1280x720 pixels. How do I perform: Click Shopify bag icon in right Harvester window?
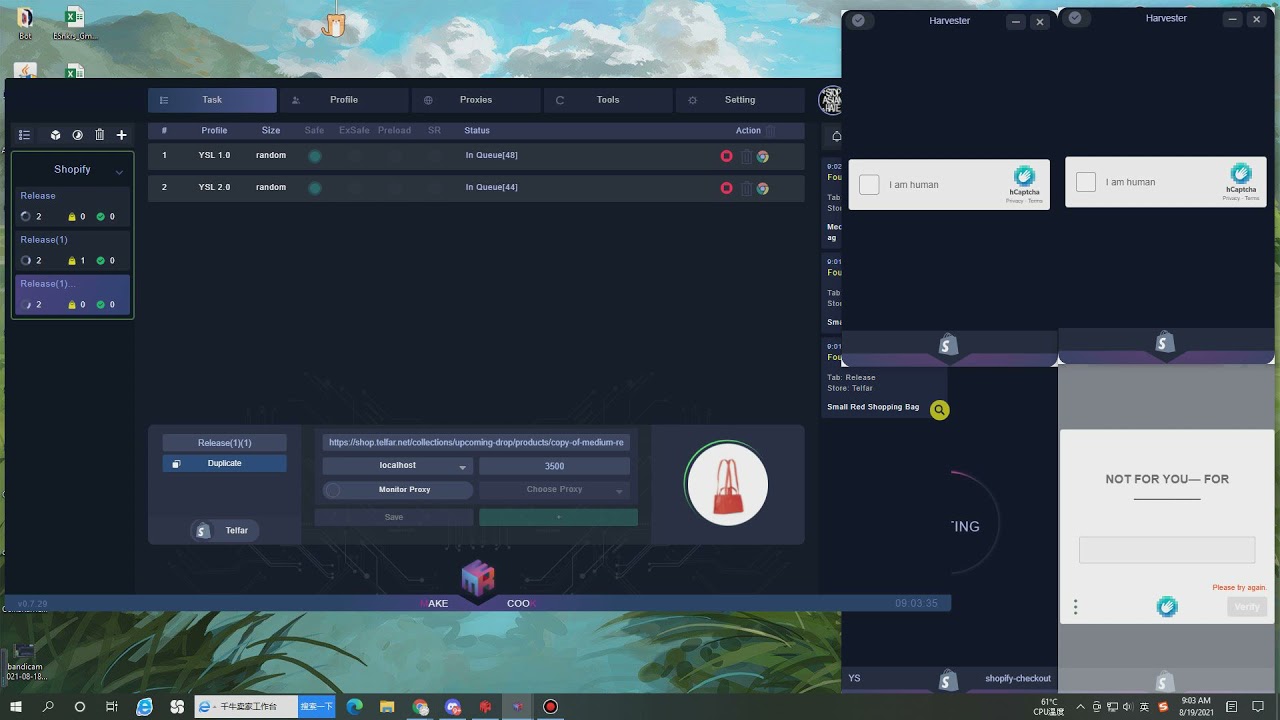click(1165, 343)
